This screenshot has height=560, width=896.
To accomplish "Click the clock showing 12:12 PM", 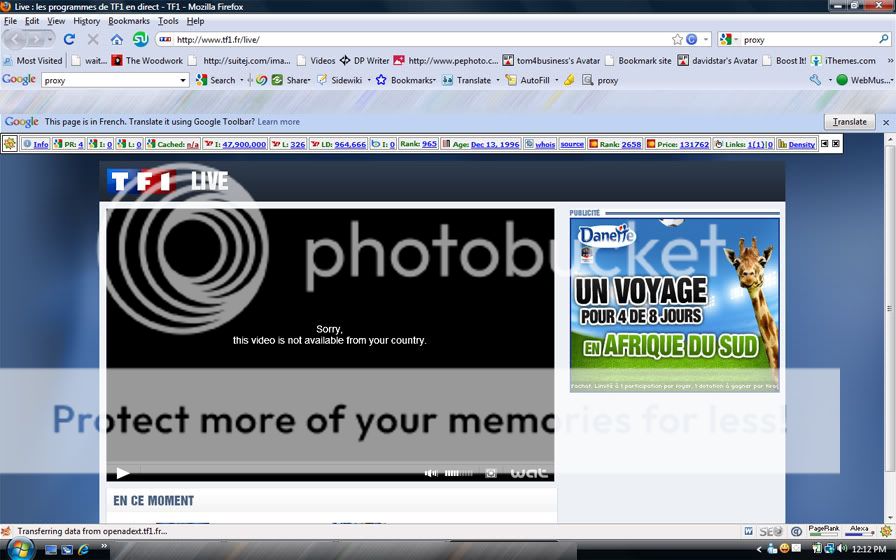I will [x=869, y=549].
